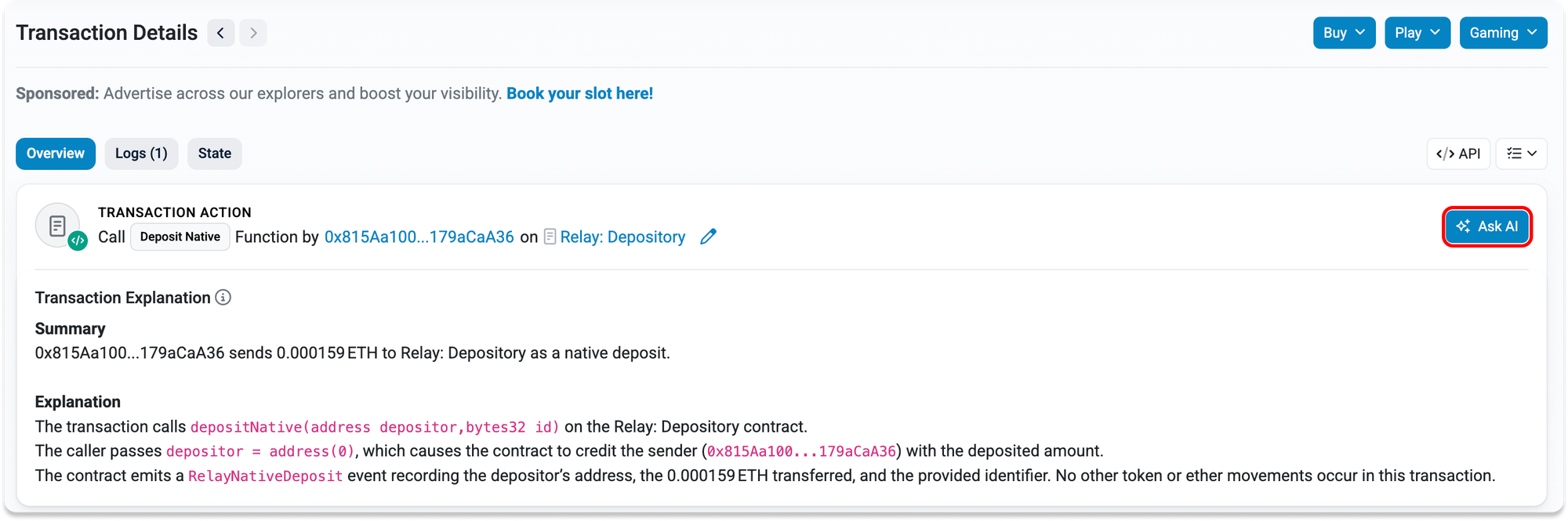Open the list view options dropdown
The image size is (1568, 521).
coord(1521,154)
